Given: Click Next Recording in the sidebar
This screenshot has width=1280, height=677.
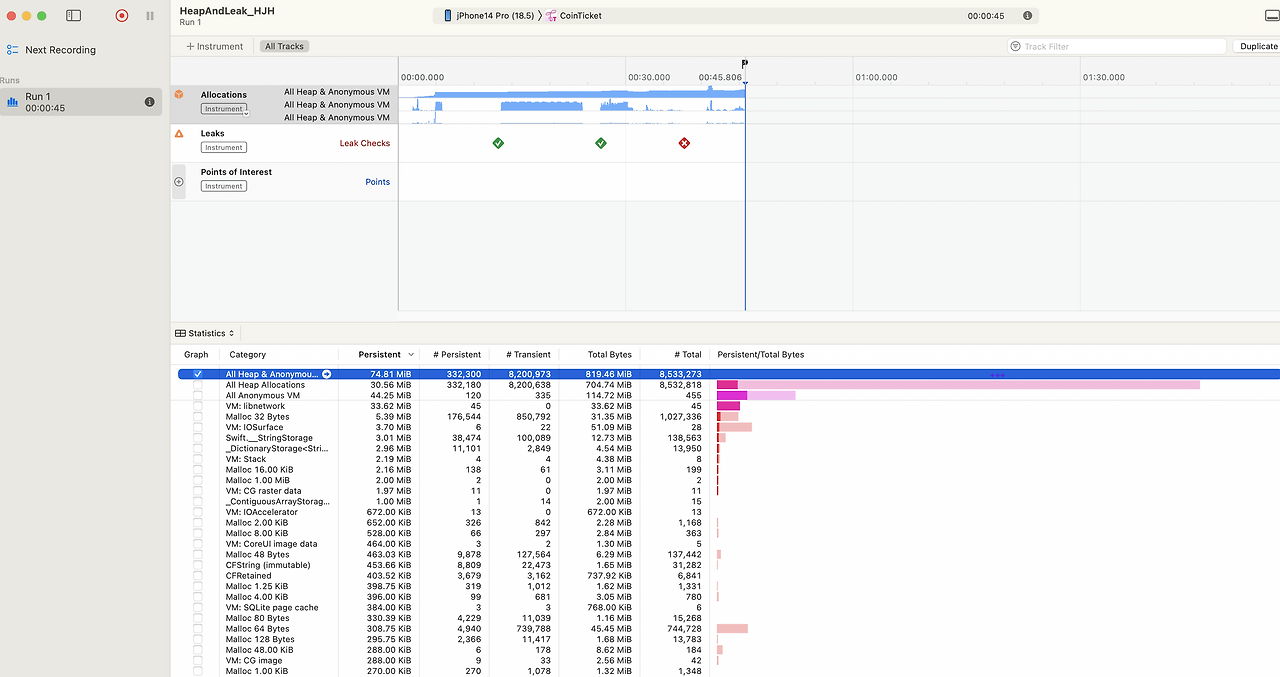Looking at the screenshot, I should [60, 50].
